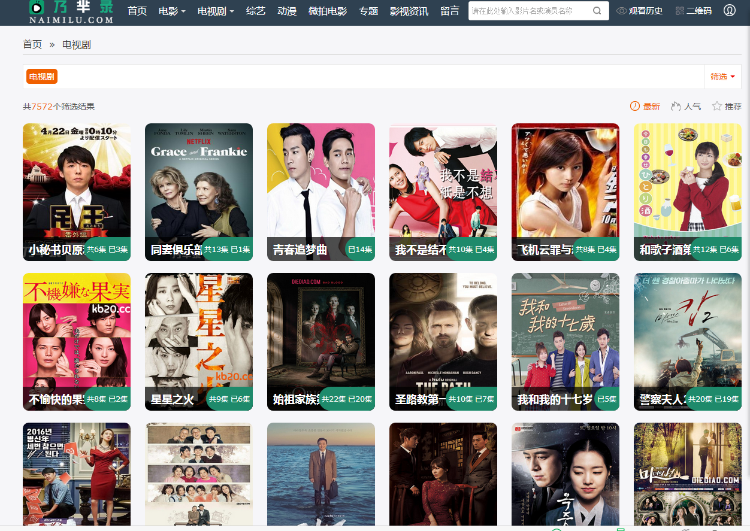Open the 综艺 navigation item
Image resolution: width=750 pixels, height=531 pixels.
coord(255,11)
